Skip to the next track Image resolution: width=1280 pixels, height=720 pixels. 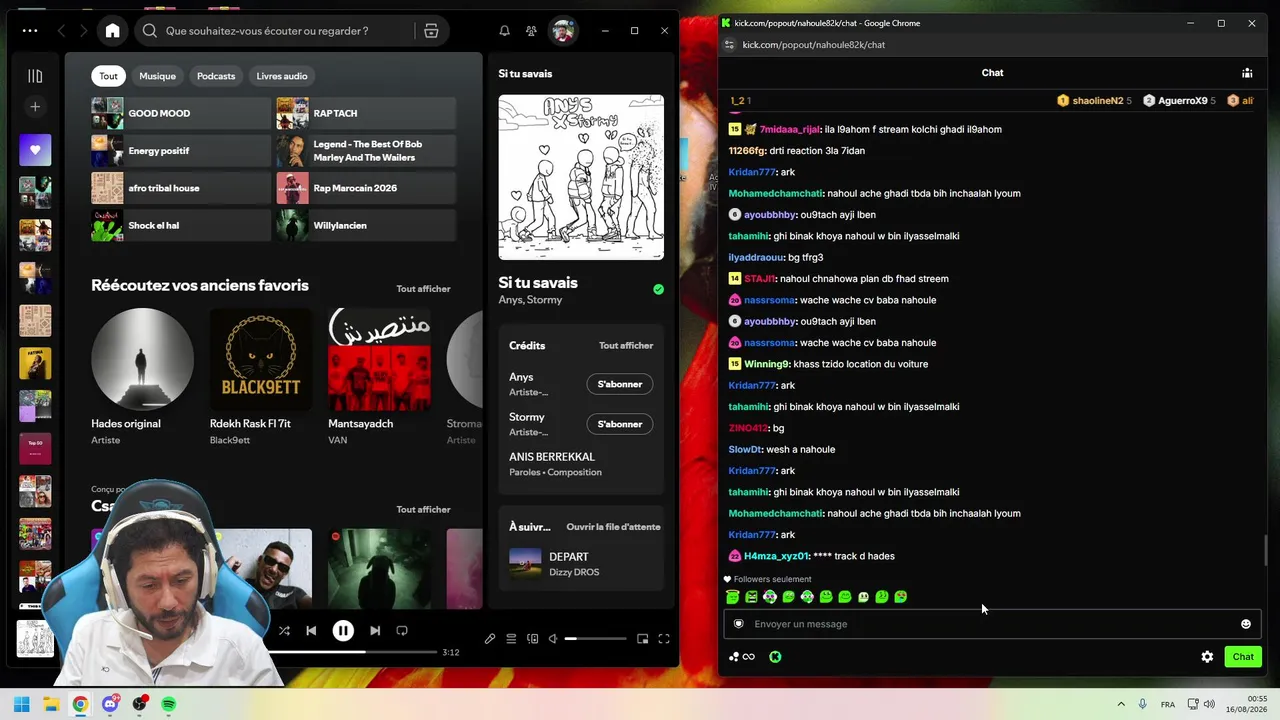375,631
